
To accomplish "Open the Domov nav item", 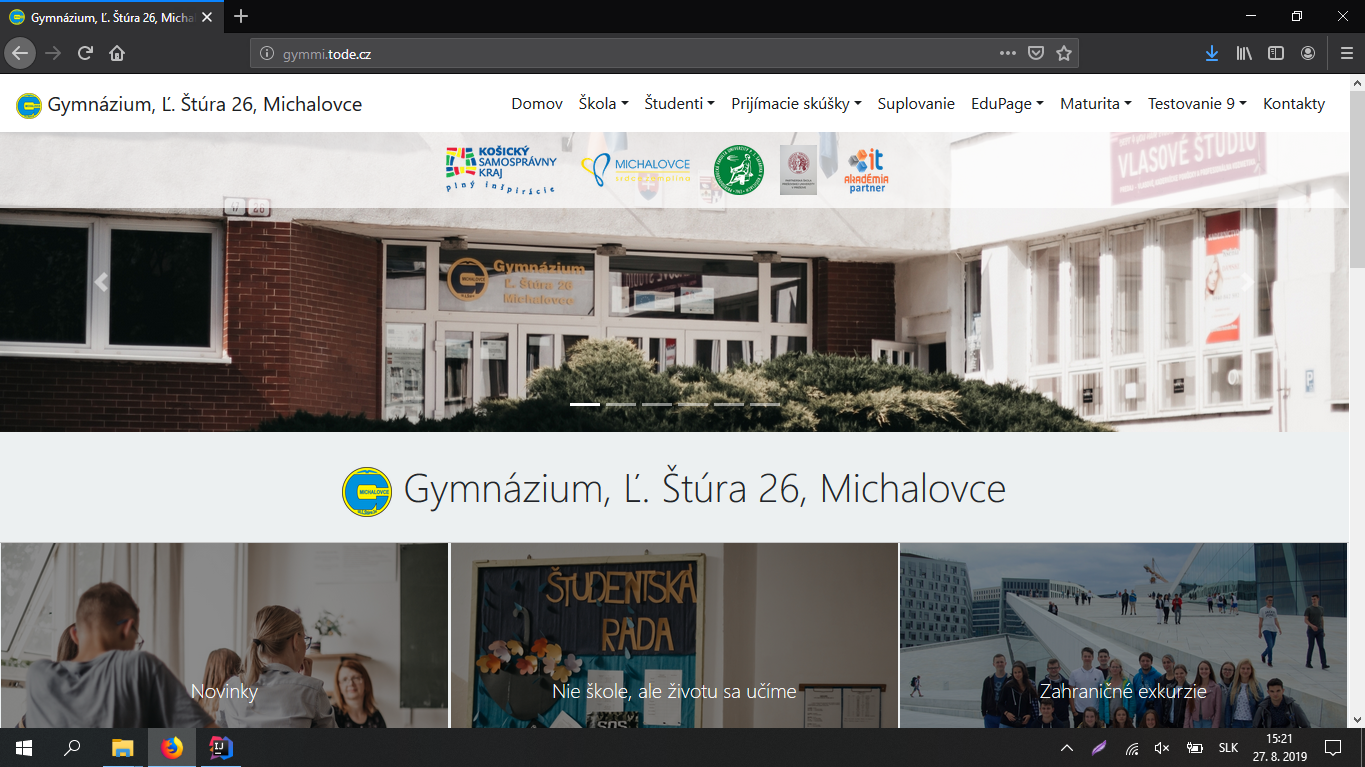I will coord(537,104).
